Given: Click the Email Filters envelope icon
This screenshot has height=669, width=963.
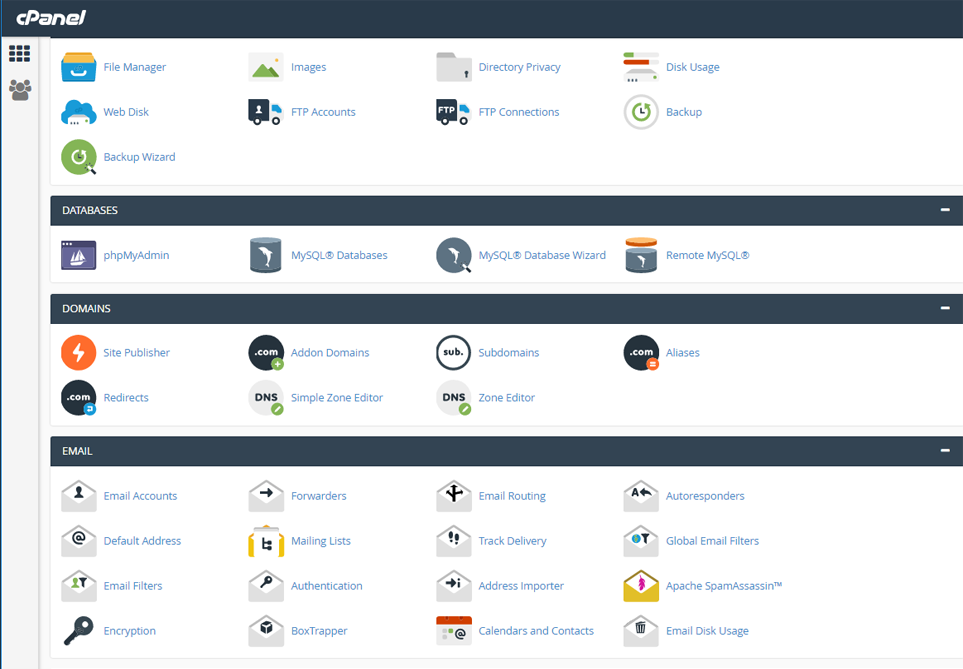Looking at the screenshot, I should [79, 585].
